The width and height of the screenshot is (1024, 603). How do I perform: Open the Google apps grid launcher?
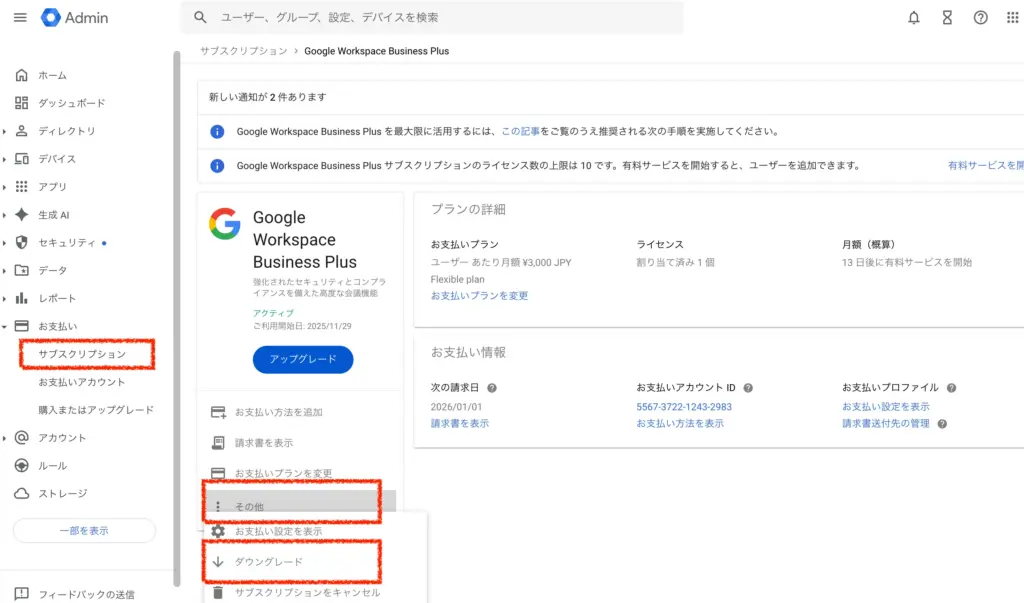[x=1011, y=17]
